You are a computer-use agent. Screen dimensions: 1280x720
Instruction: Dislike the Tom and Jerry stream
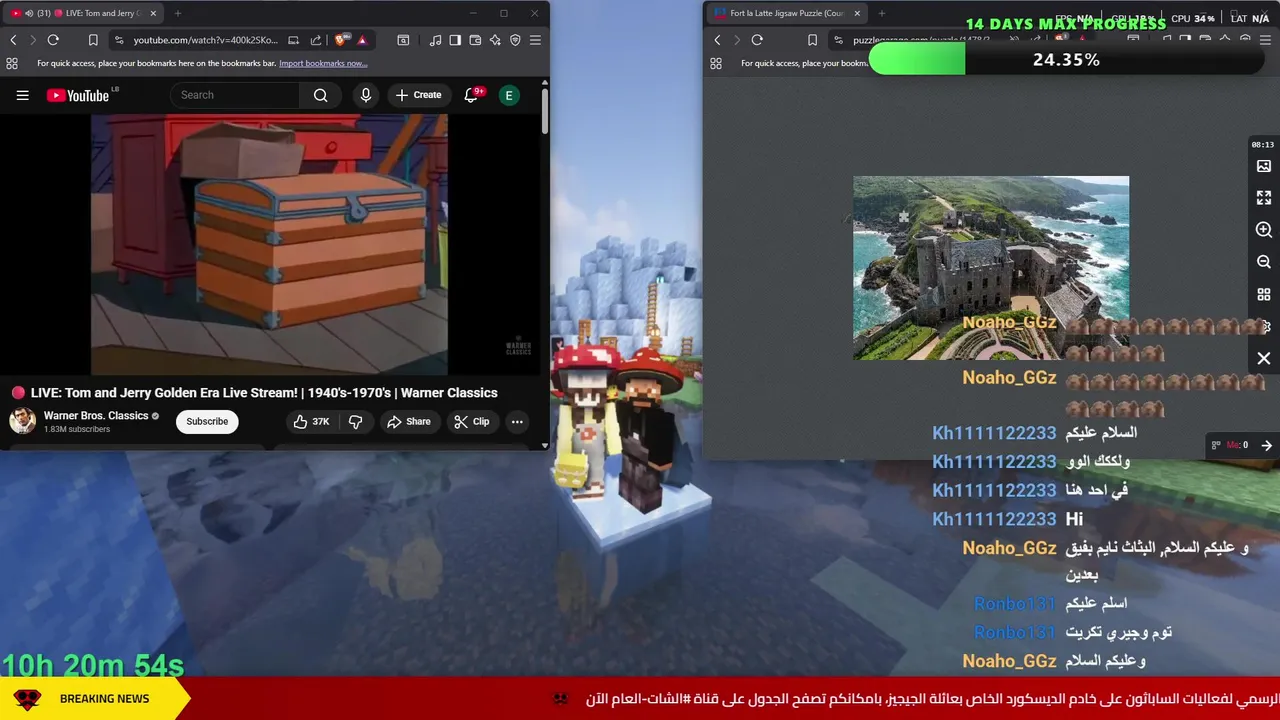(355, 422)
